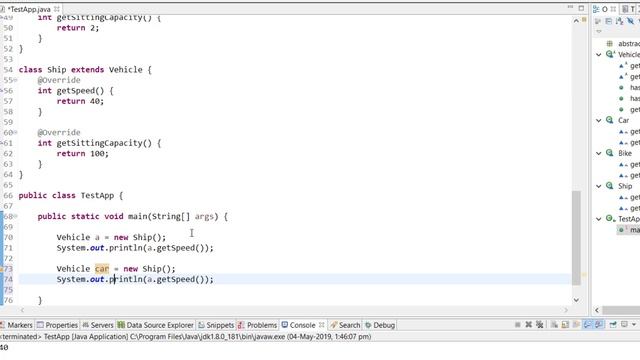Open the Debug tab
This screenshot has height=360, width=640.
click(380, 325)
